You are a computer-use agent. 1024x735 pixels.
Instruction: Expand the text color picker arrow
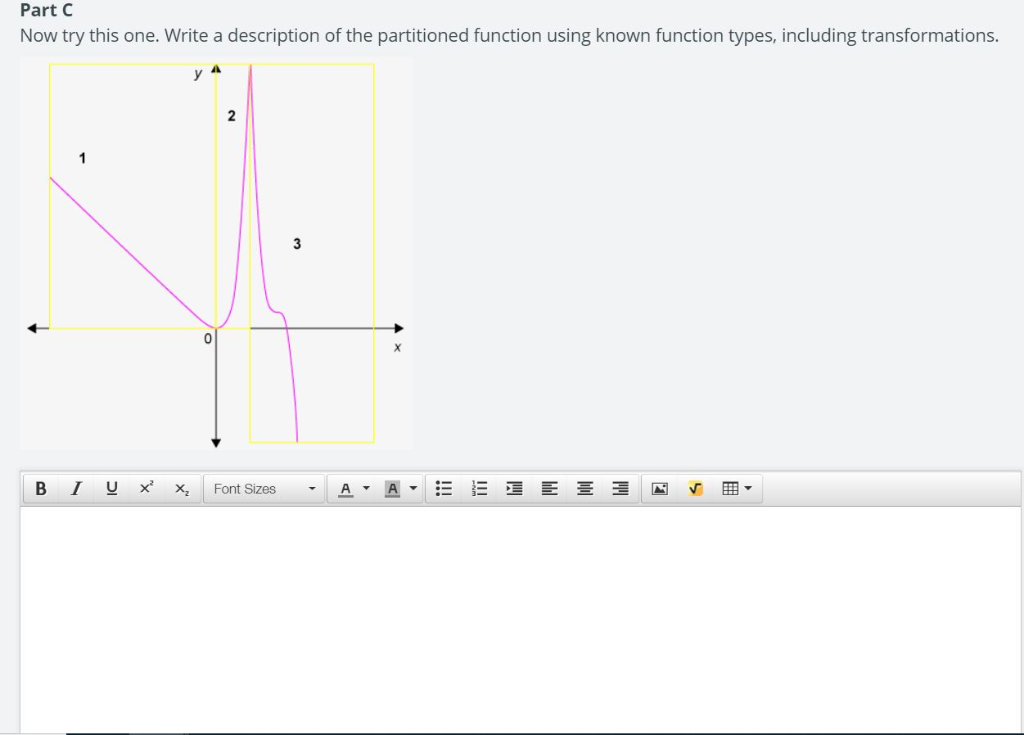pyautogui.click(x=366, y=488)
